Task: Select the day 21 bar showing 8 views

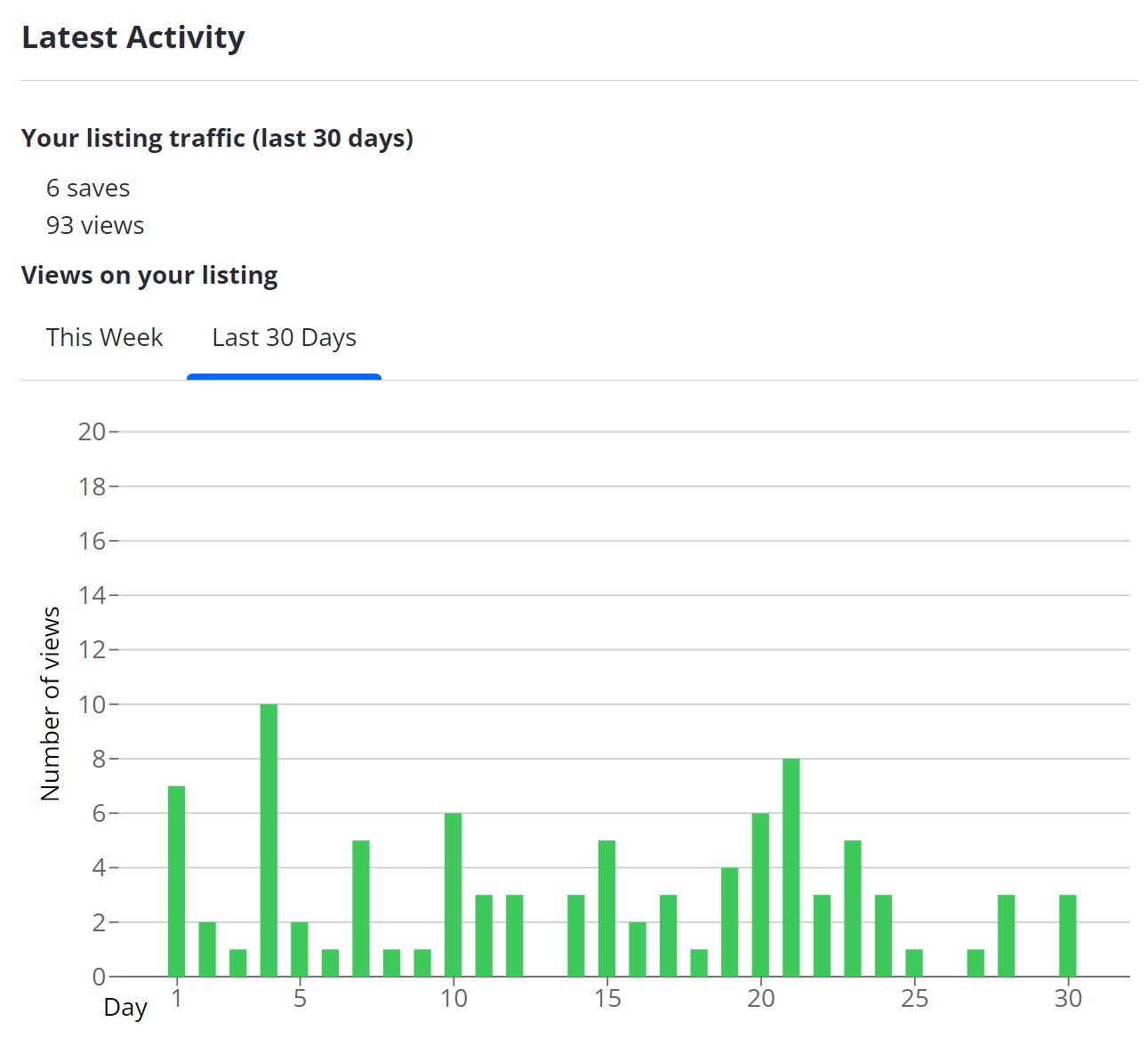Action: (791, 867)
